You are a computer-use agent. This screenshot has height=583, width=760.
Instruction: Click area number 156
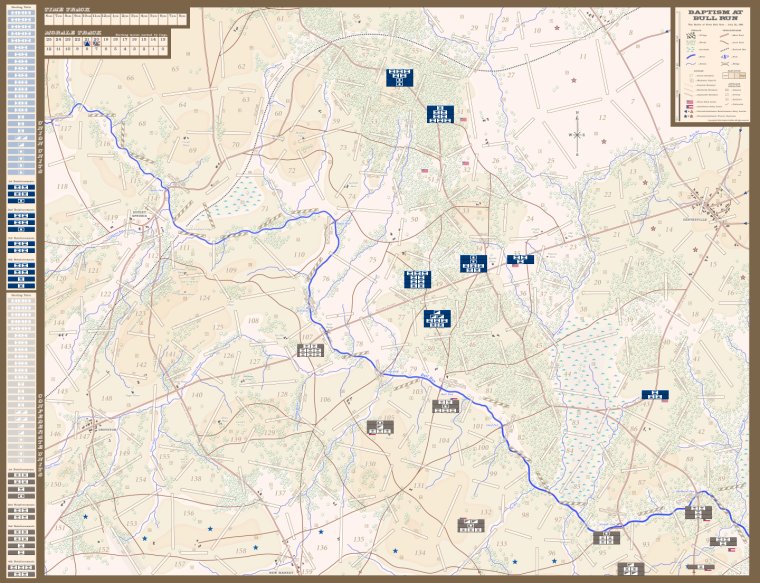pos(189,513)
